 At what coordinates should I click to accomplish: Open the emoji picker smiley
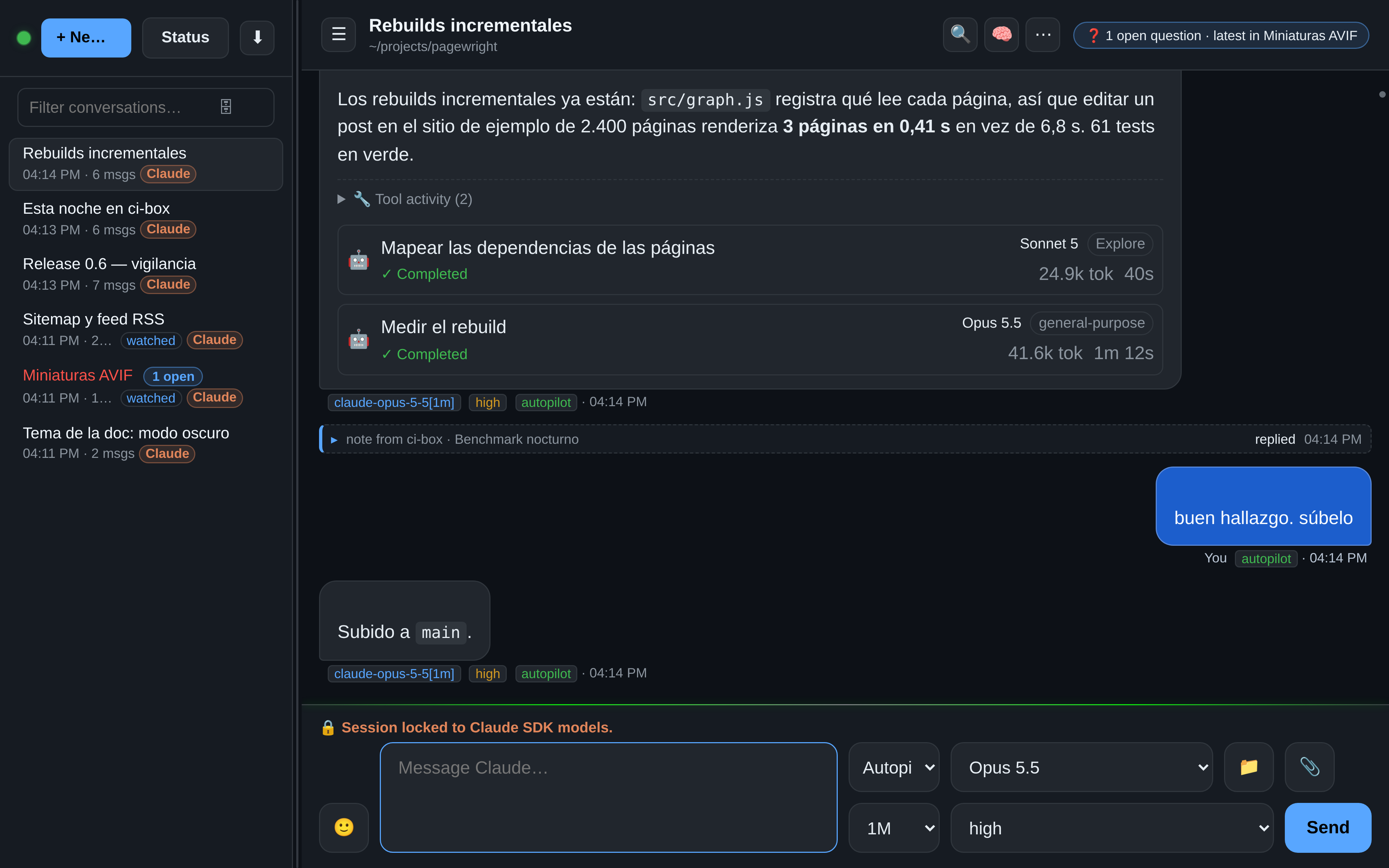(x=344, y=827)
